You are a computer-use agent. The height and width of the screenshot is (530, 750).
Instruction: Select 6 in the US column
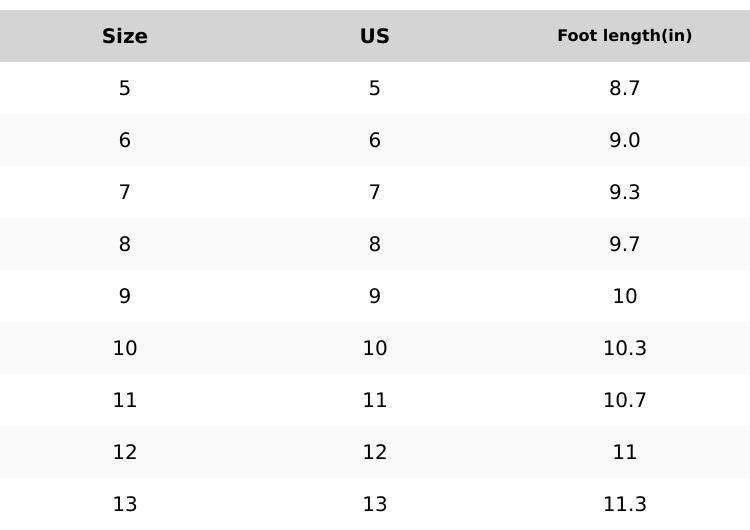coord(375,141)
